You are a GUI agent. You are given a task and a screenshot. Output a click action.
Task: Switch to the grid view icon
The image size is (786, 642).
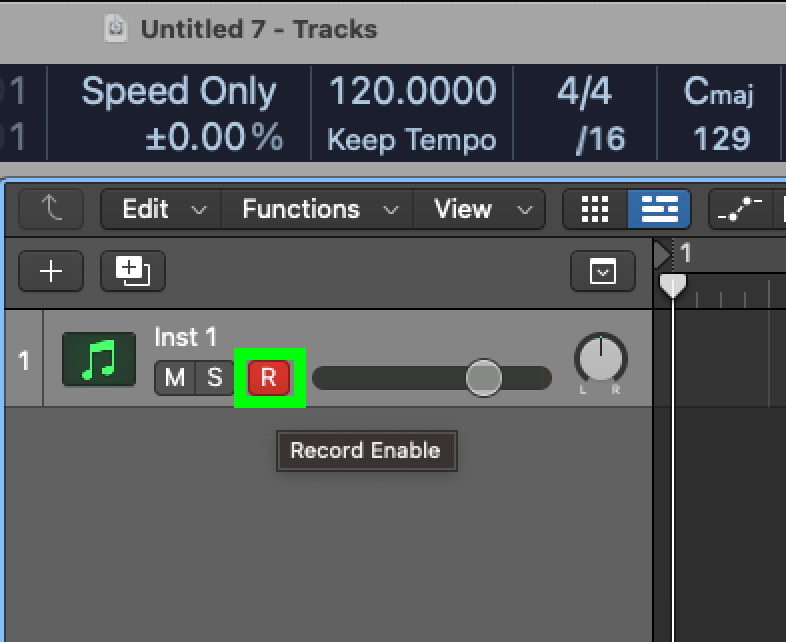click(595, 209)
